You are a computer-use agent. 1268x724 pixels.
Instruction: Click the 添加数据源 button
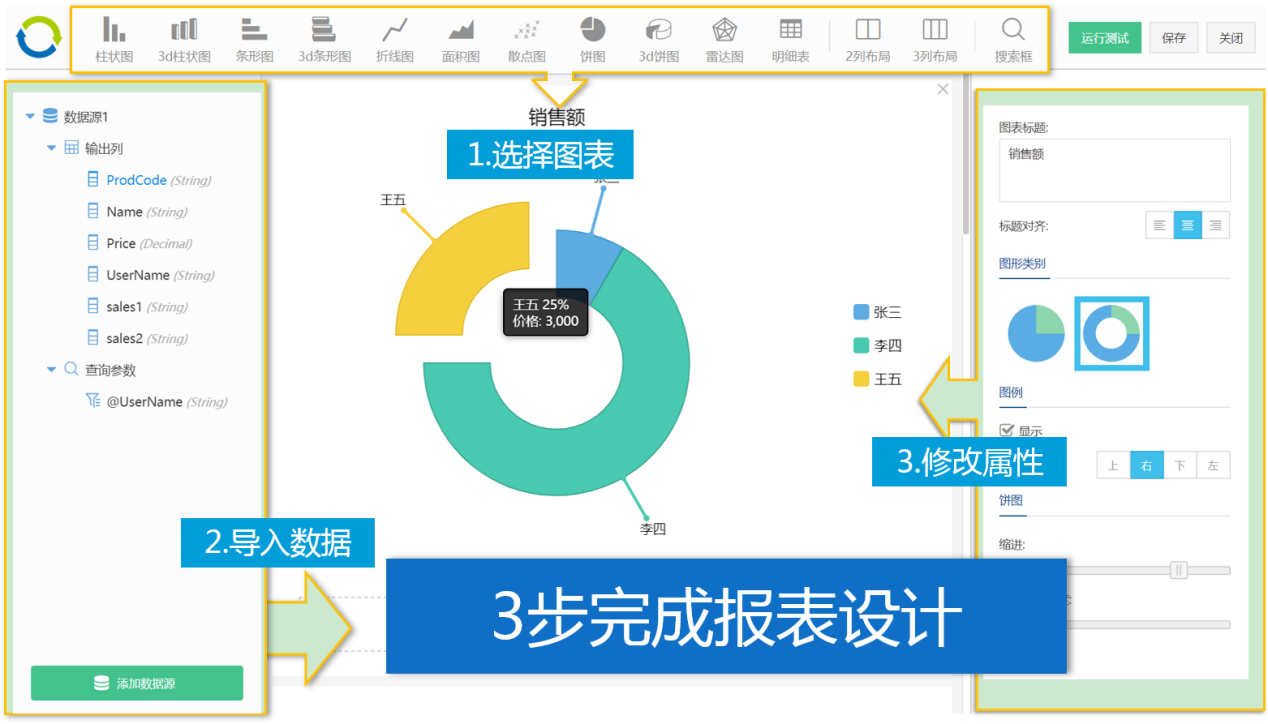137,683
